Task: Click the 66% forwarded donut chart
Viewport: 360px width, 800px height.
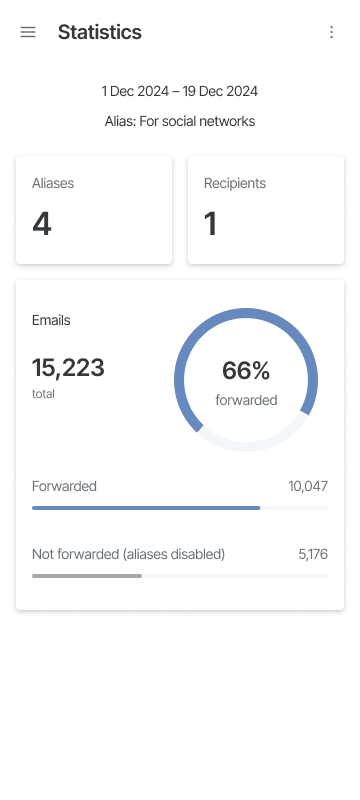Action: (246, 380)
